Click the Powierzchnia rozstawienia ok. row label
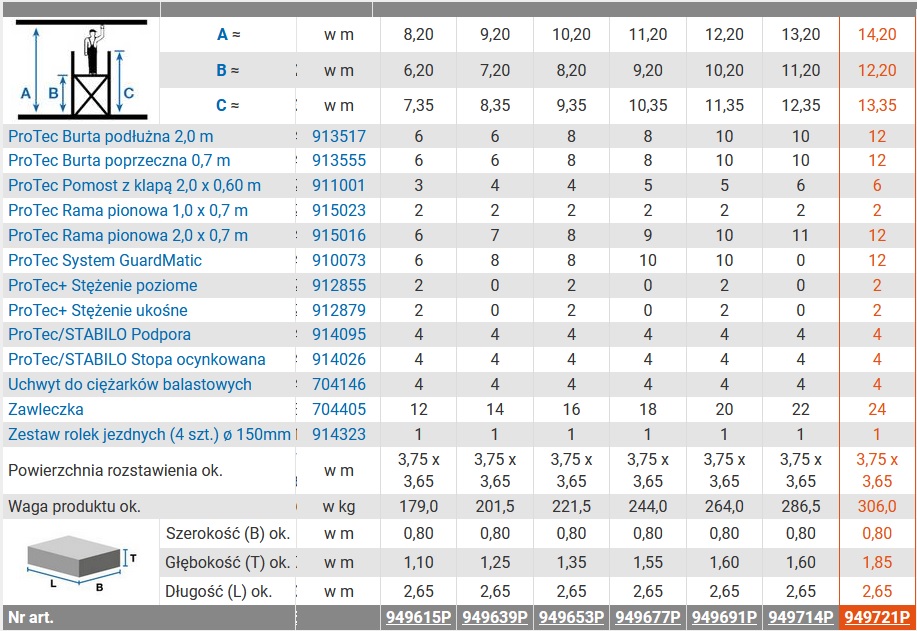Image resolution: width=917 pixels, height=631 pixels. [115, 470]
